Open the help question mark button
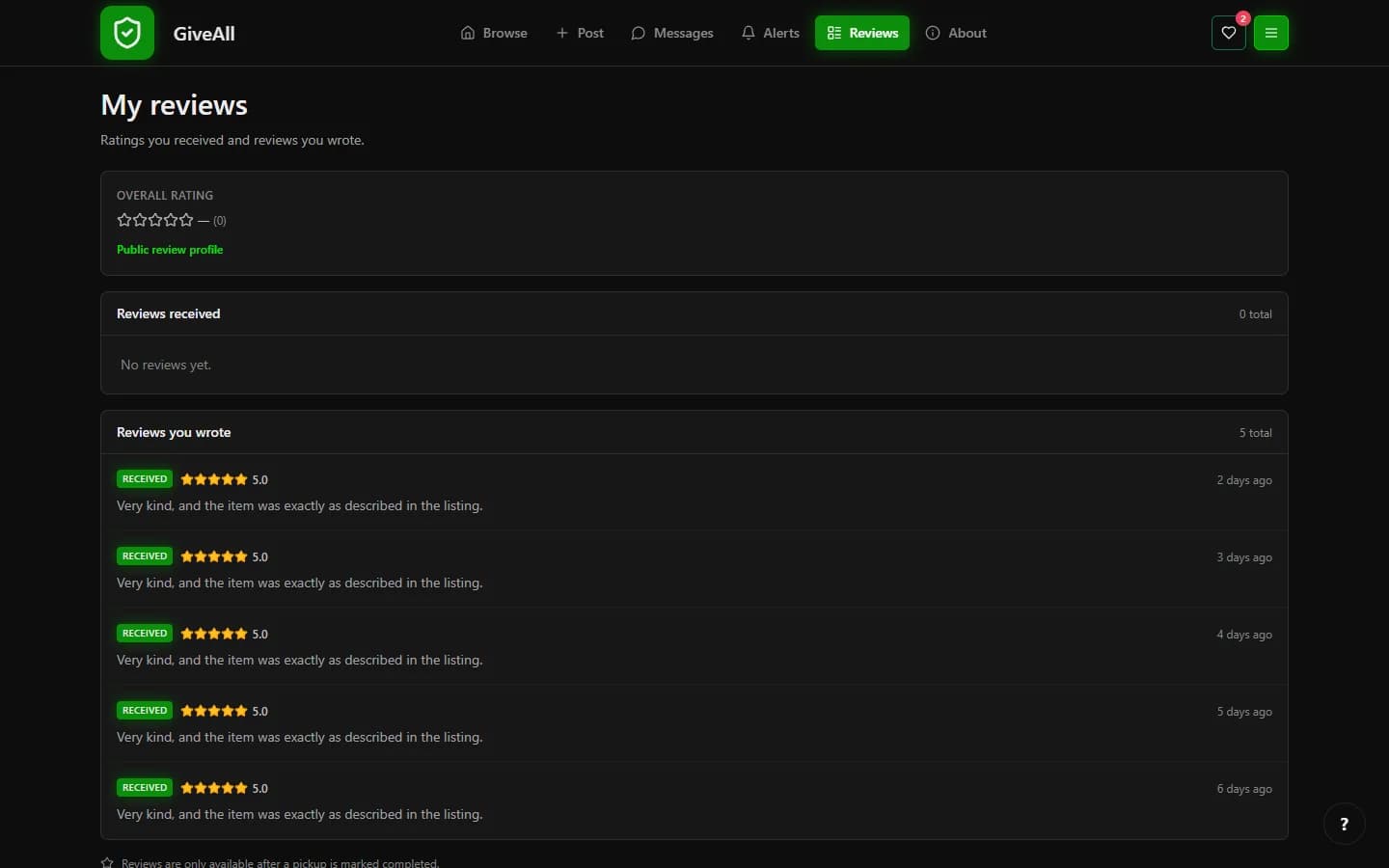The width and height of the screenshot is (1389, 868). [1344, 824]
